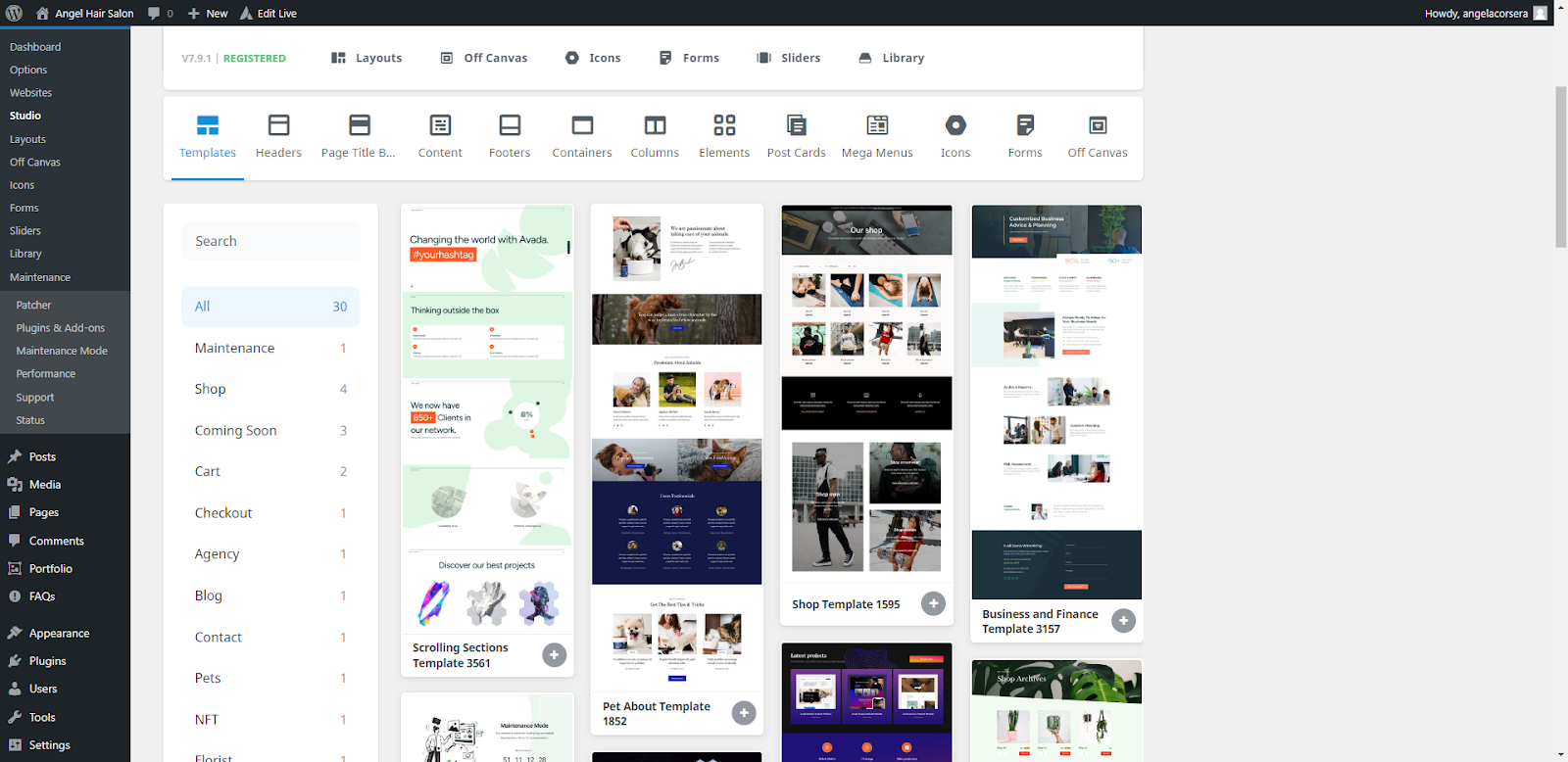Image resolution: width=1568 pixels, height=762 pixels.
Task: Filter templates by Checkout category
Action: pos(270,513)
